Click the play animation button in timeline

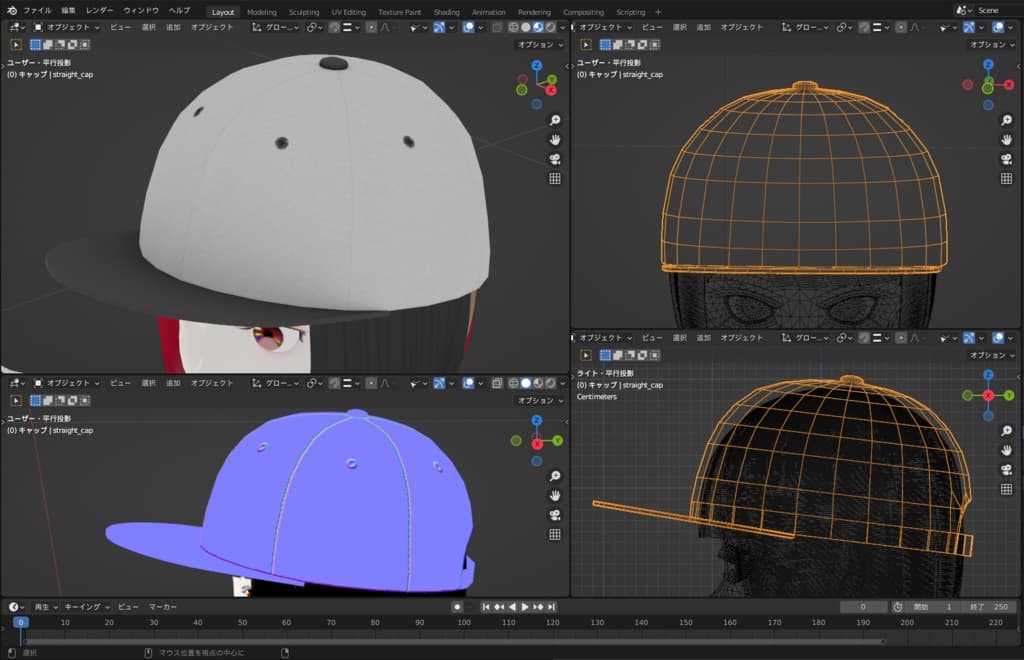tap(525, 607)
